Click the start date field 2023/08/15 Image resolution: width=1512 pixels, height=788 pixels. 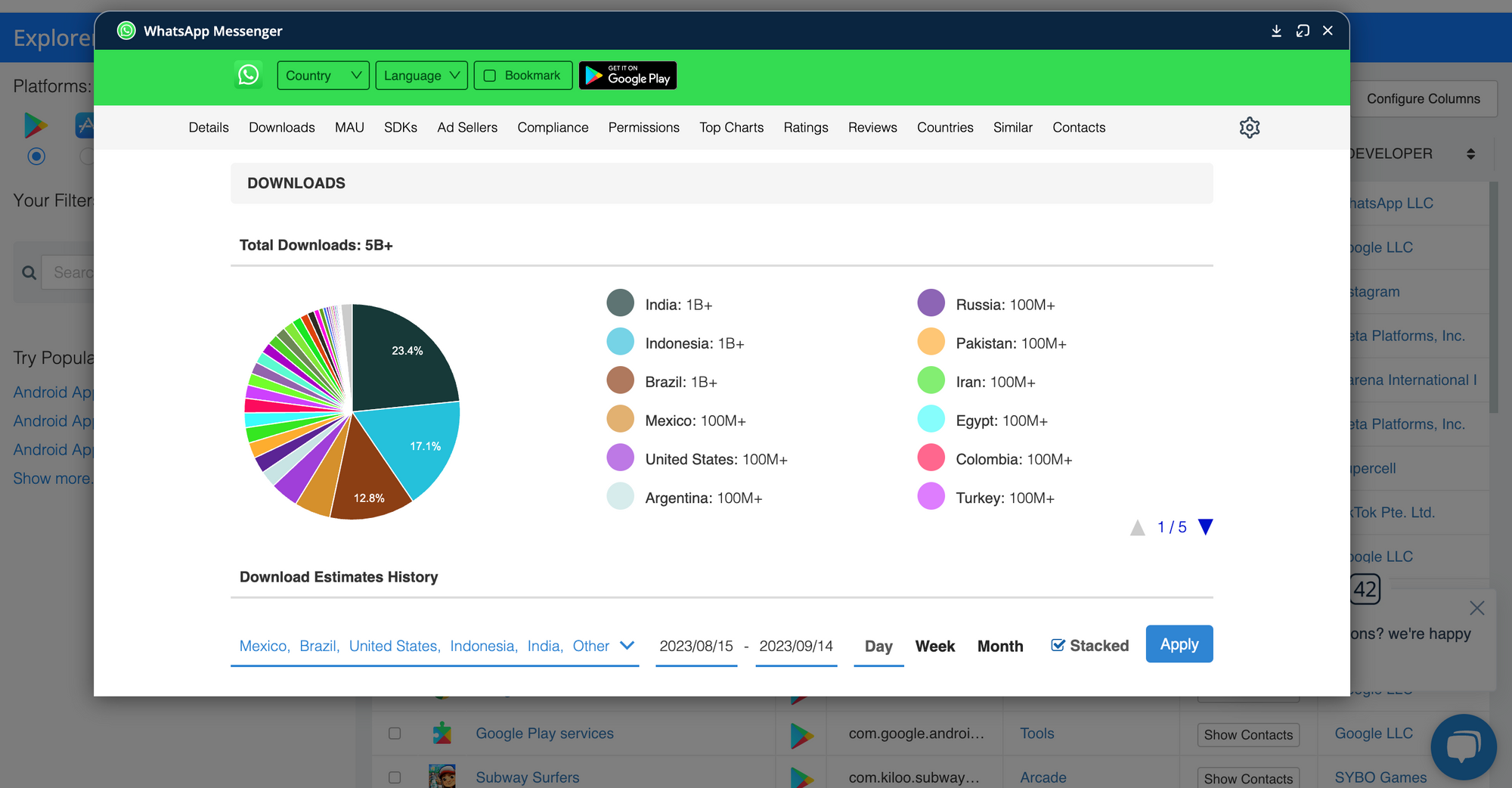click(696, 646)
